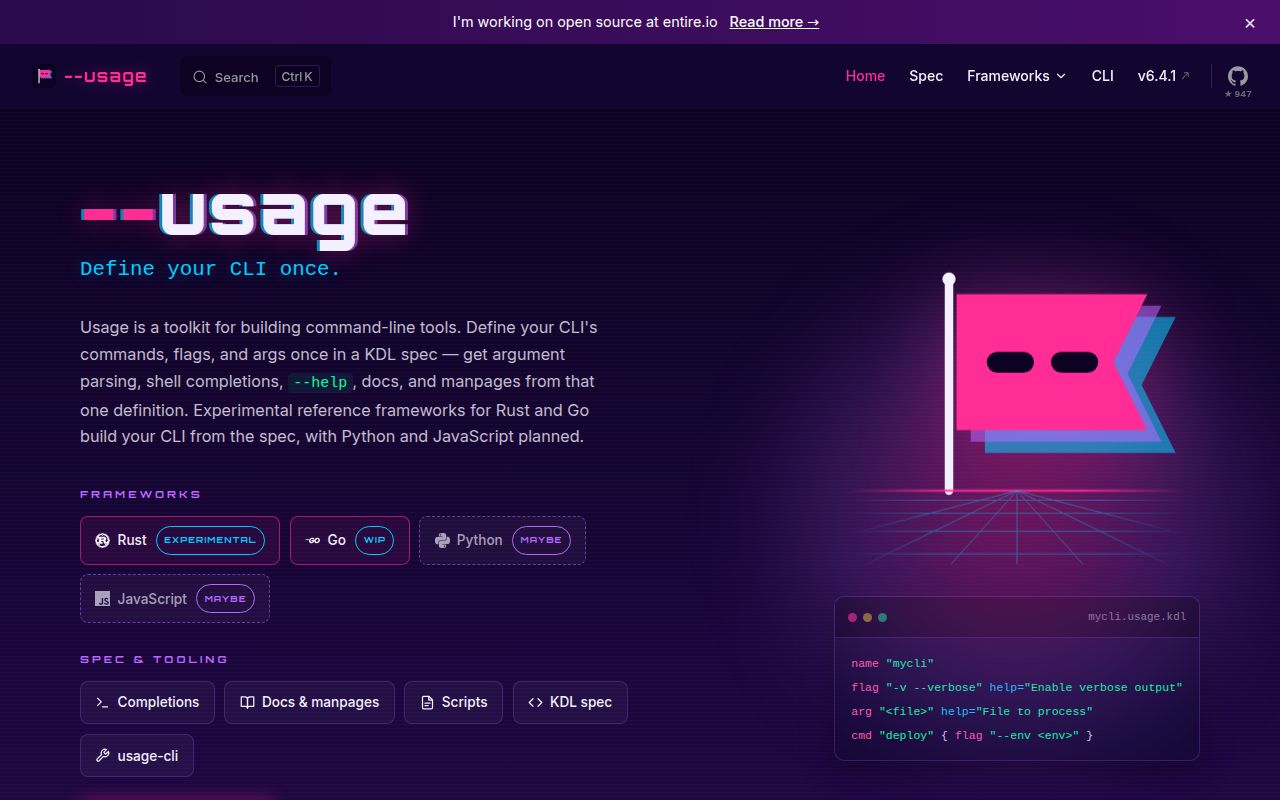Click the Ctrl K shortcut badge
The image size is (1280, 800).
coord(296,77)
